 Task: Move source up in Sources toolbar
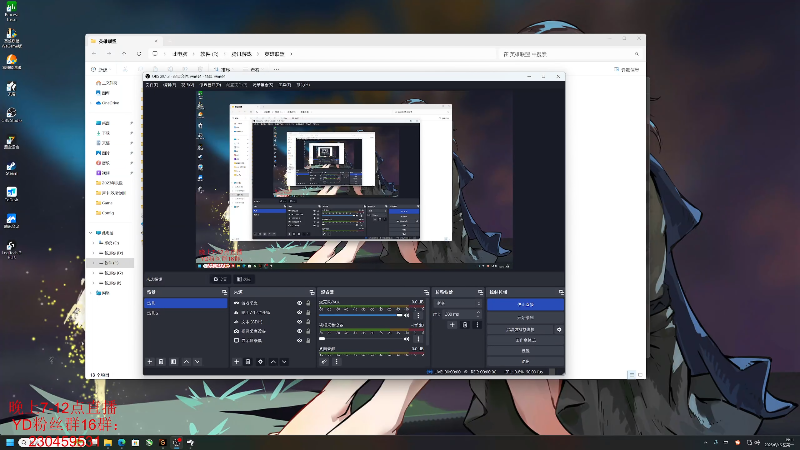coord(273,362)
